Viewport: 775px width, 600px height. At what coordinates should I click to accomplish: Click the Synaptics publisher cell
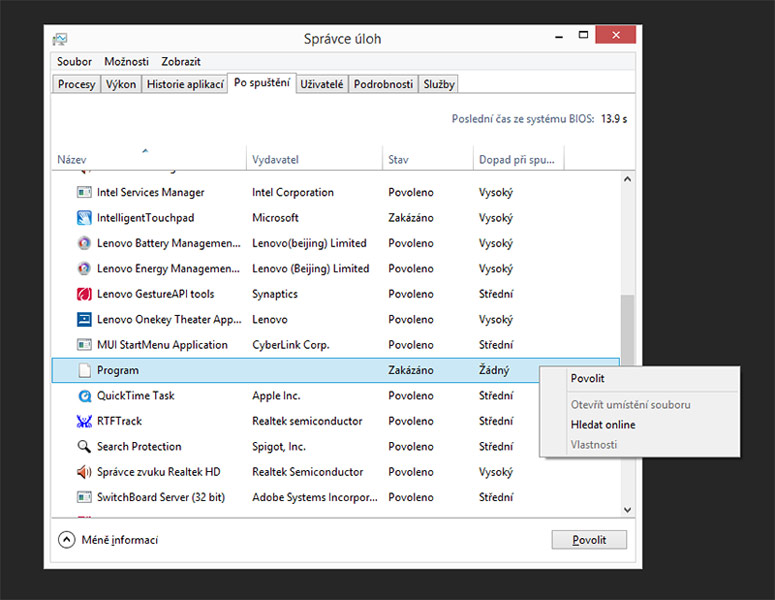[x=275, y=294]
